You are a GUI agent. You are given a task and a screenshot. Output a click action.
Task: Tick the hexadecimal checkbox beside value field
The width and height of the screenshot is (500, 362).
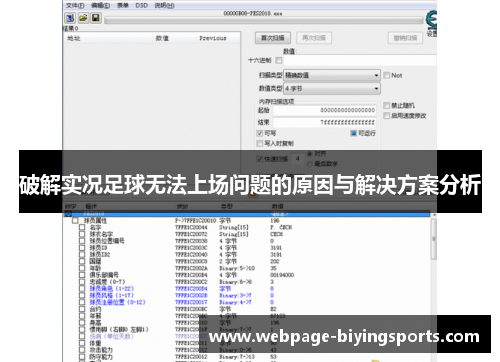(279, 60)
